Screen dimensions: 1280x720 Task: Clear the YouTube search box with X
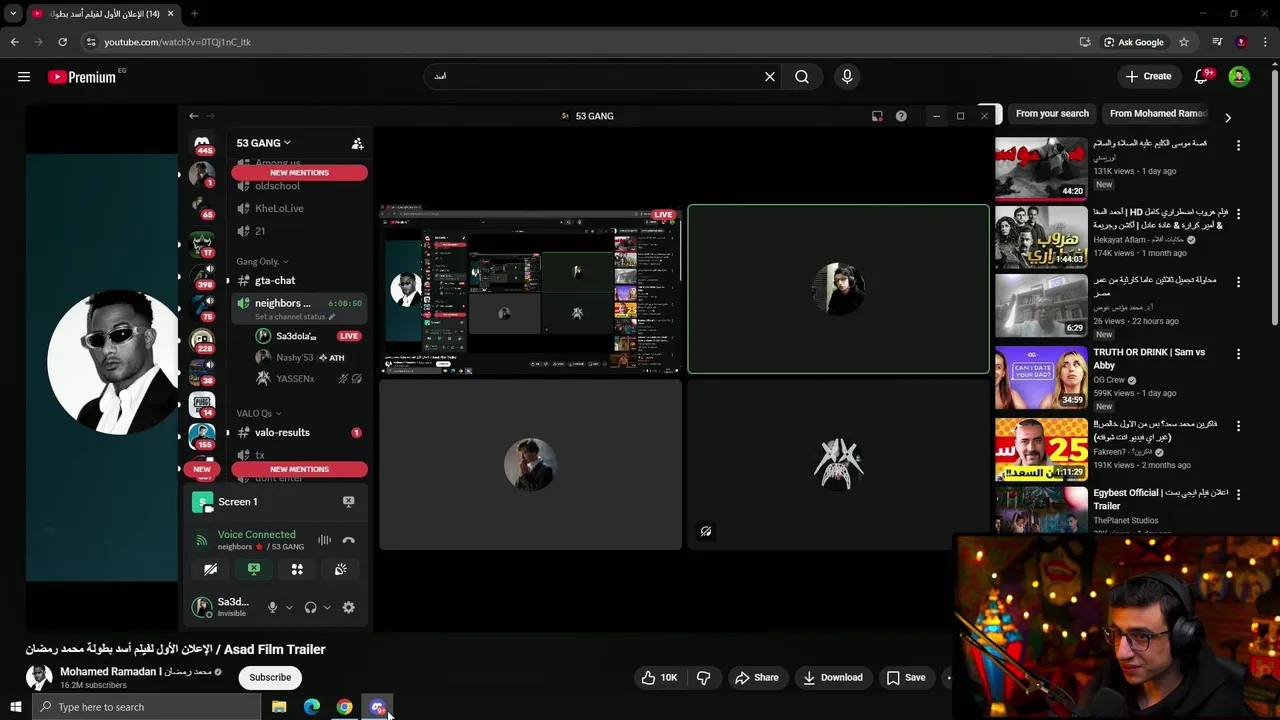(x=770, y=77)
